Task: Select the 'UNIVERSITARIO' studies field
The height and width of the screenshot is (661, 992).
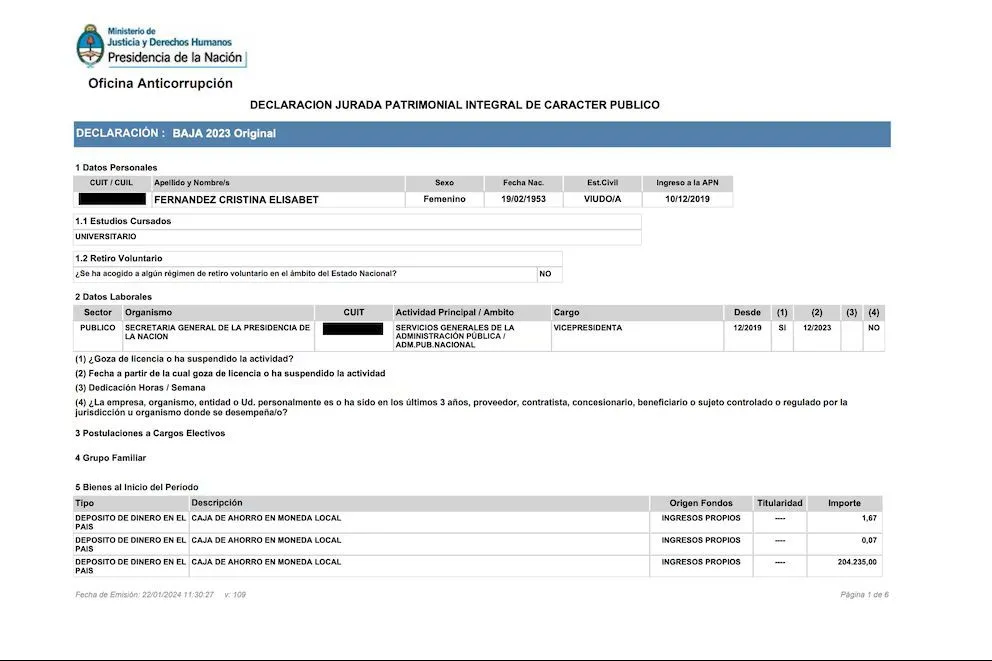Action: [106, 237]
